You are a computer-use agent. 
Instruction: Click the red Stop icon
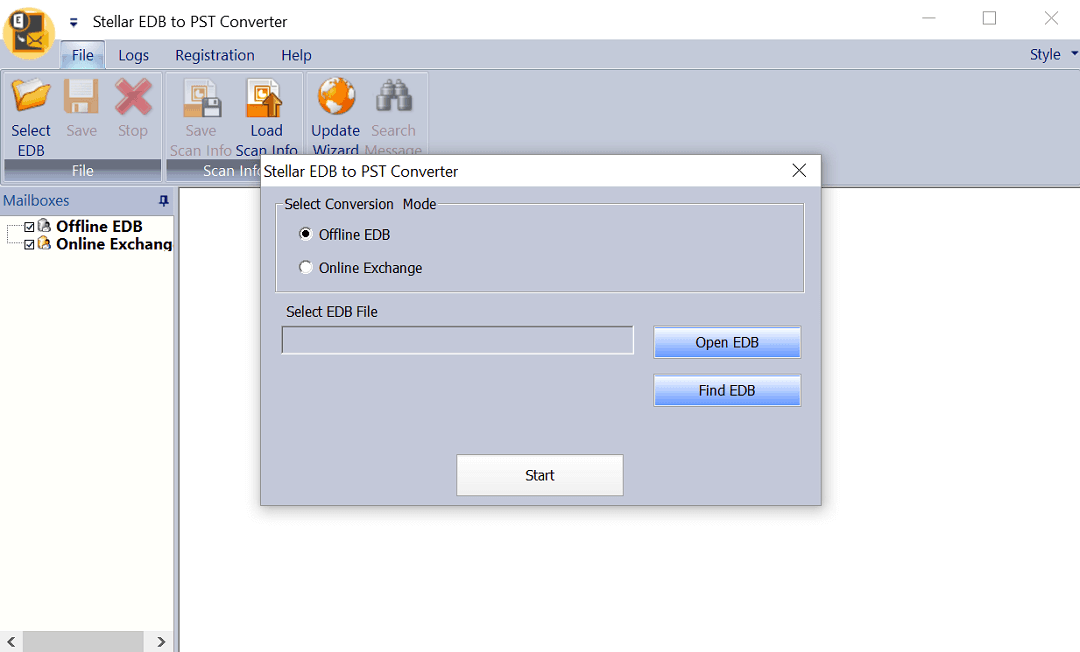pyautogui.click(x=133, y=96)
